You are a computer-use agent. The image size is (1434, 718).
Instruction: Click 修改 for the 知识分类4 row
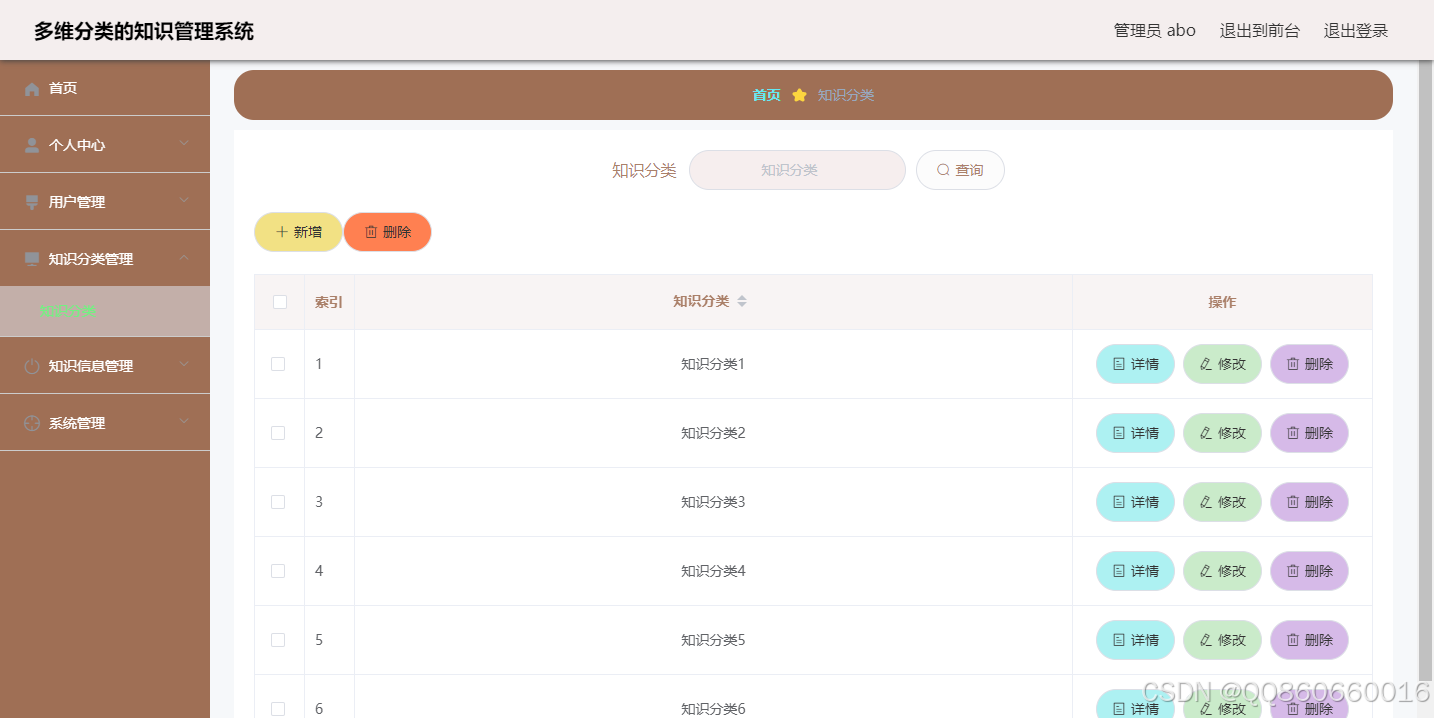[1222, 571]
